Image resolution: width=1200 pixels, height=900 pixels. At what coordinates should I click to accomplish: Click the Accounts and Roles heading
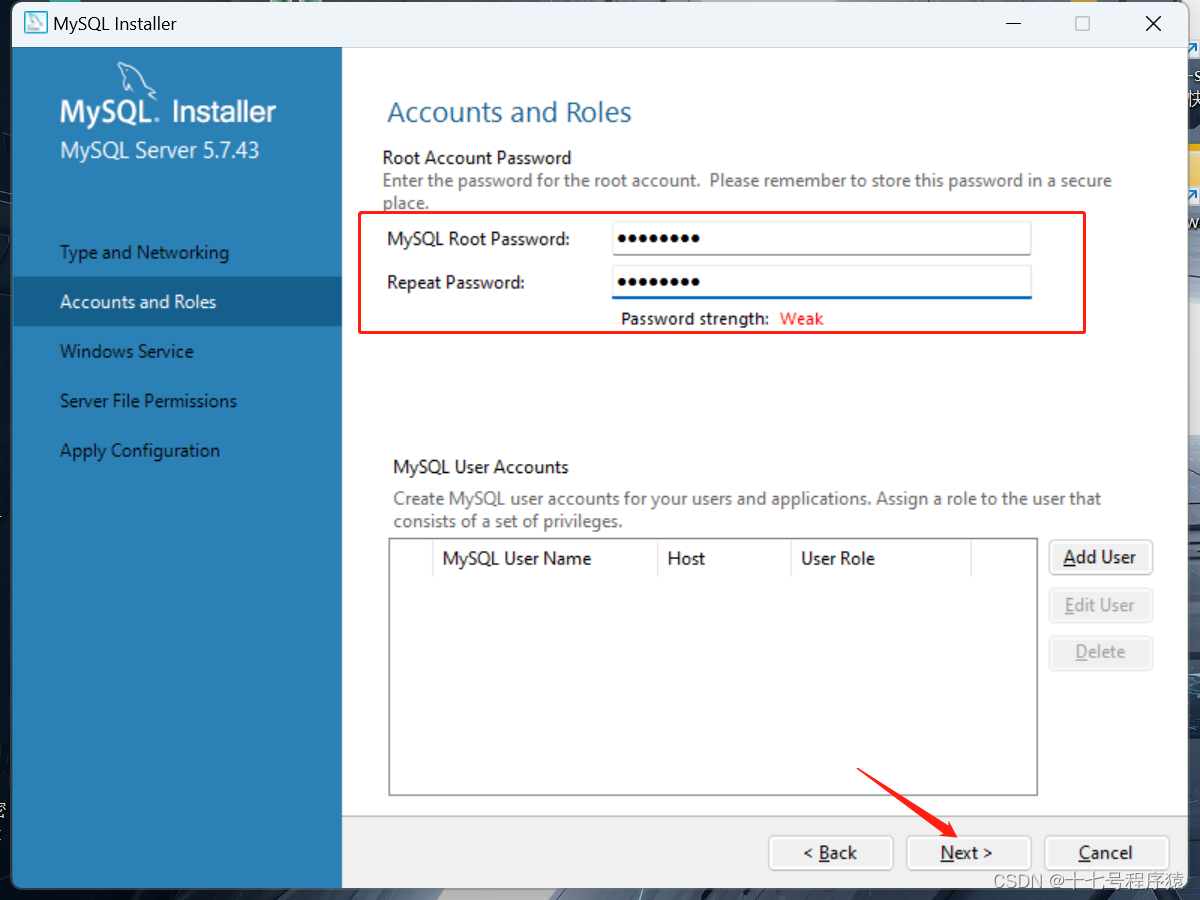pyautogui.click(x=509, y=112)
